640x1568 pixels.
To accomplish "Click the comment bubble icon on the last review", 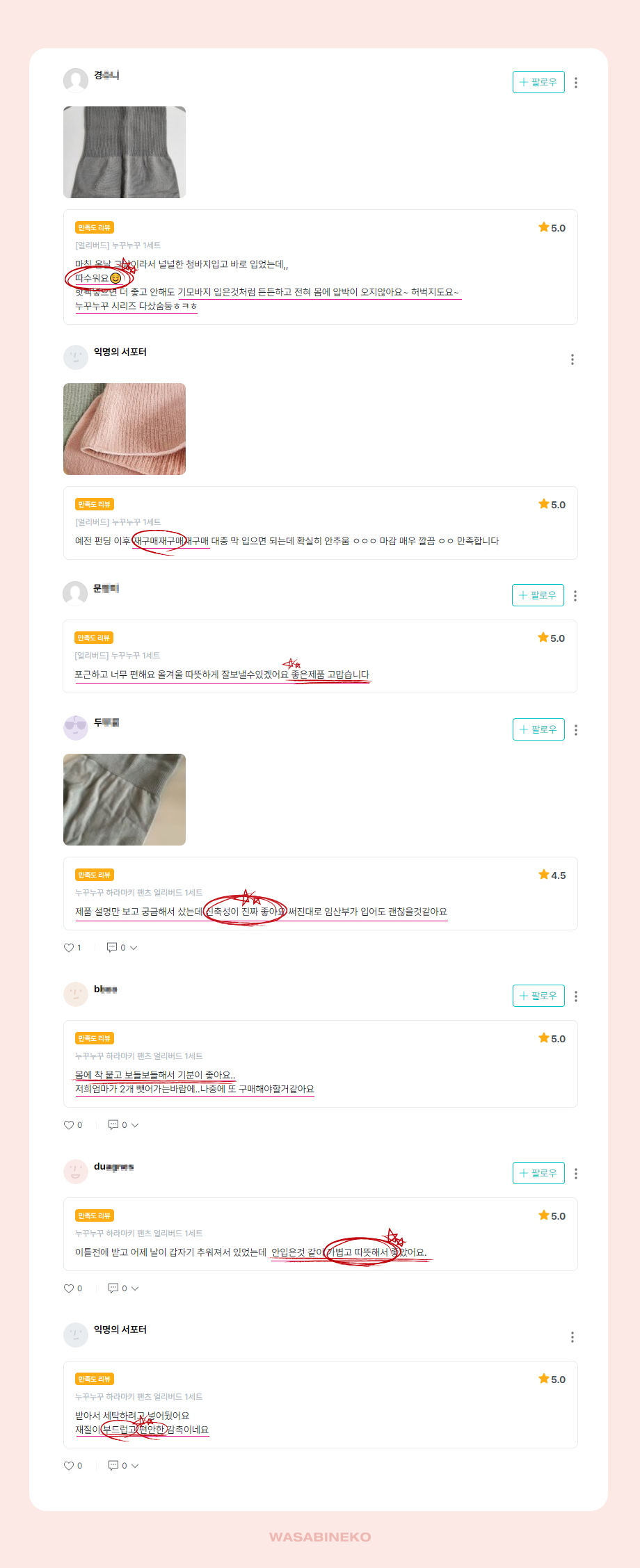I will [113, 1465].
